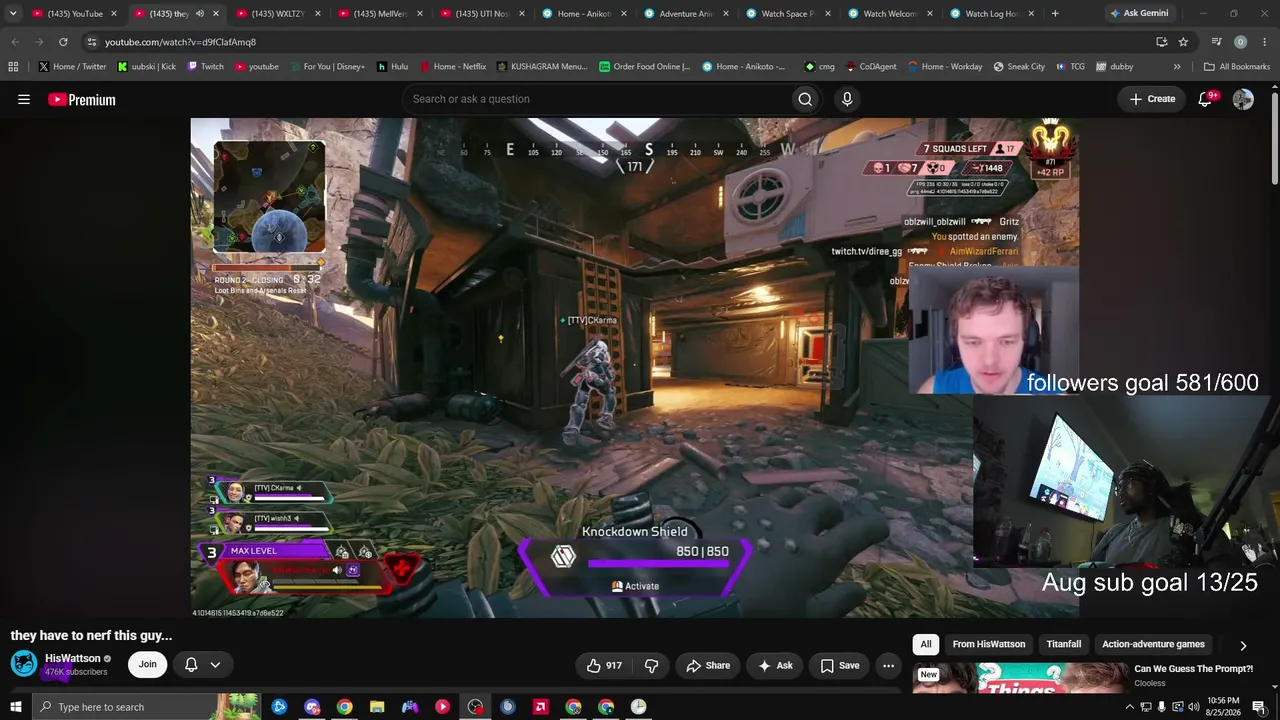Reload the page
The width and height of the screenshot is (1280, 720).
63,42
